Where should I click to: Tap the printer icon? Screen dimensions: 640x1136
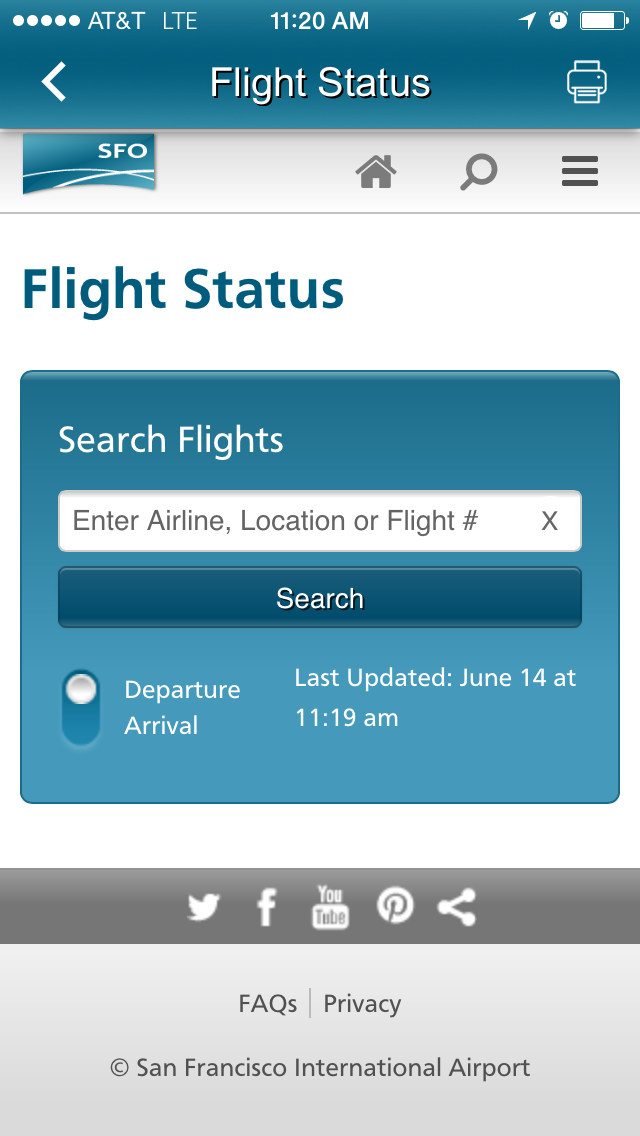click(x=586, y=81)
